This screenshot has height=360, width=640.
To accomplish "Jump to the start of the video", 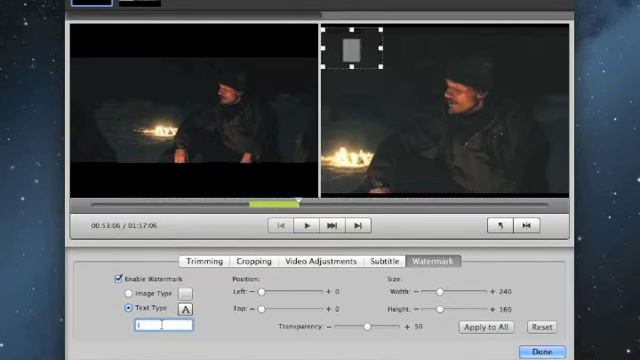I will click(281, 226).
